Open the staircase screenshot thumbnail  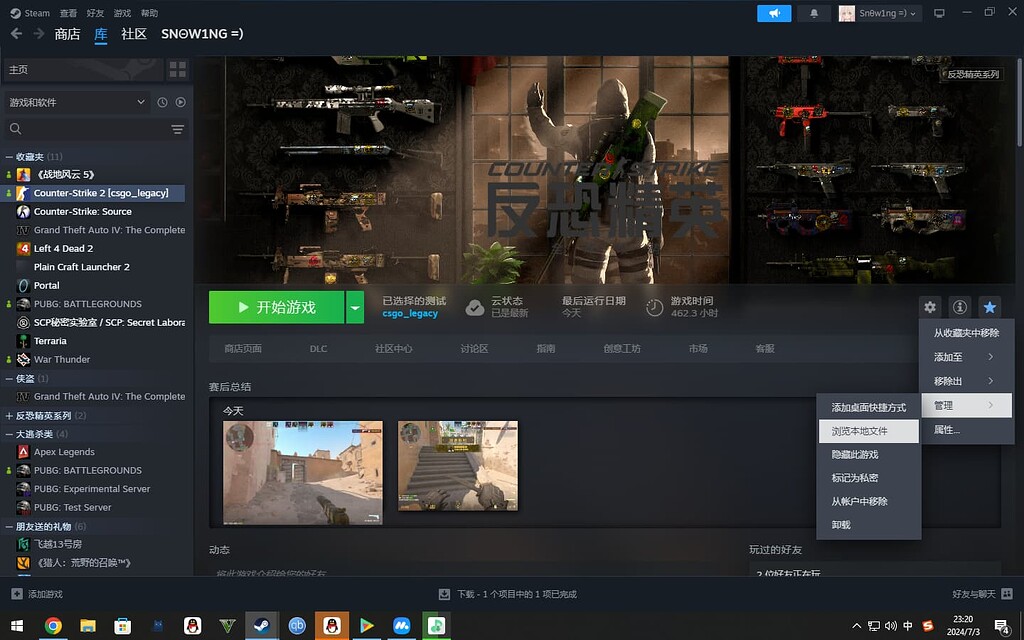pyautogui.click(x=458, y=466)
